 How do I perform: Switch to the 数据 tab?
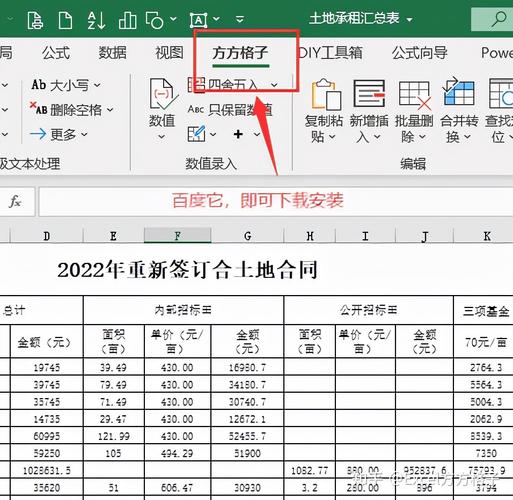pos(113,53)
